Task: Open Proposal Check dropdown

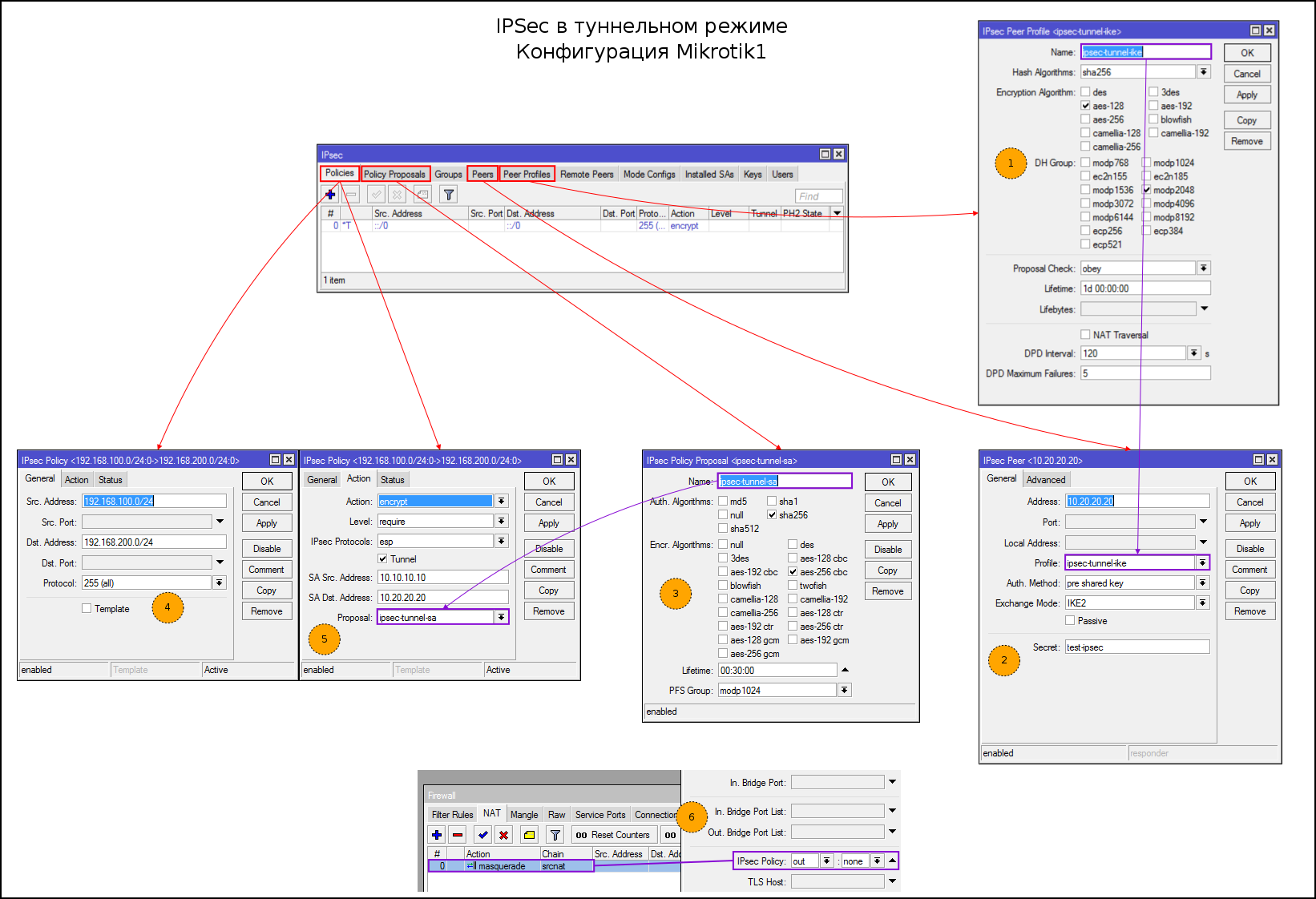Action: tap(1204, 268)
